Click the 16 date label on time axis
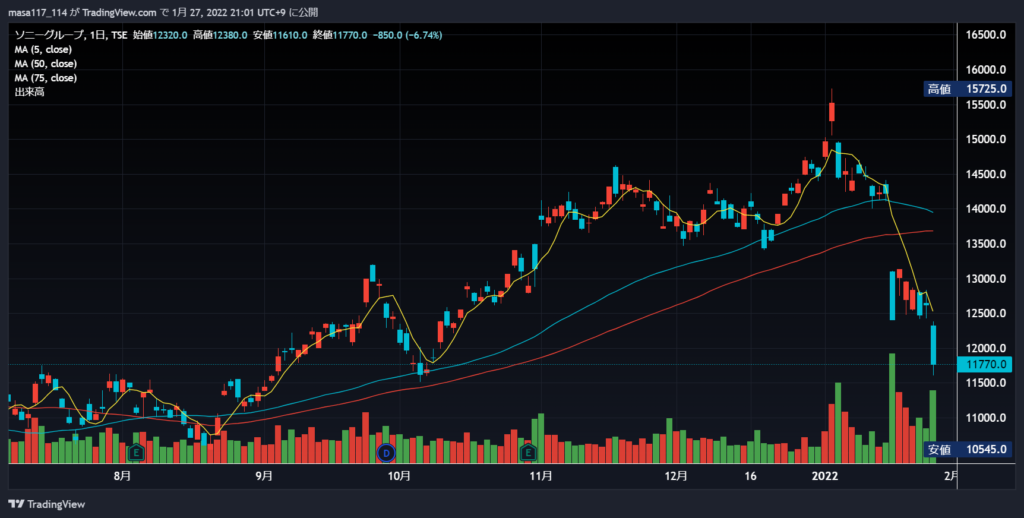 (750, 476)
